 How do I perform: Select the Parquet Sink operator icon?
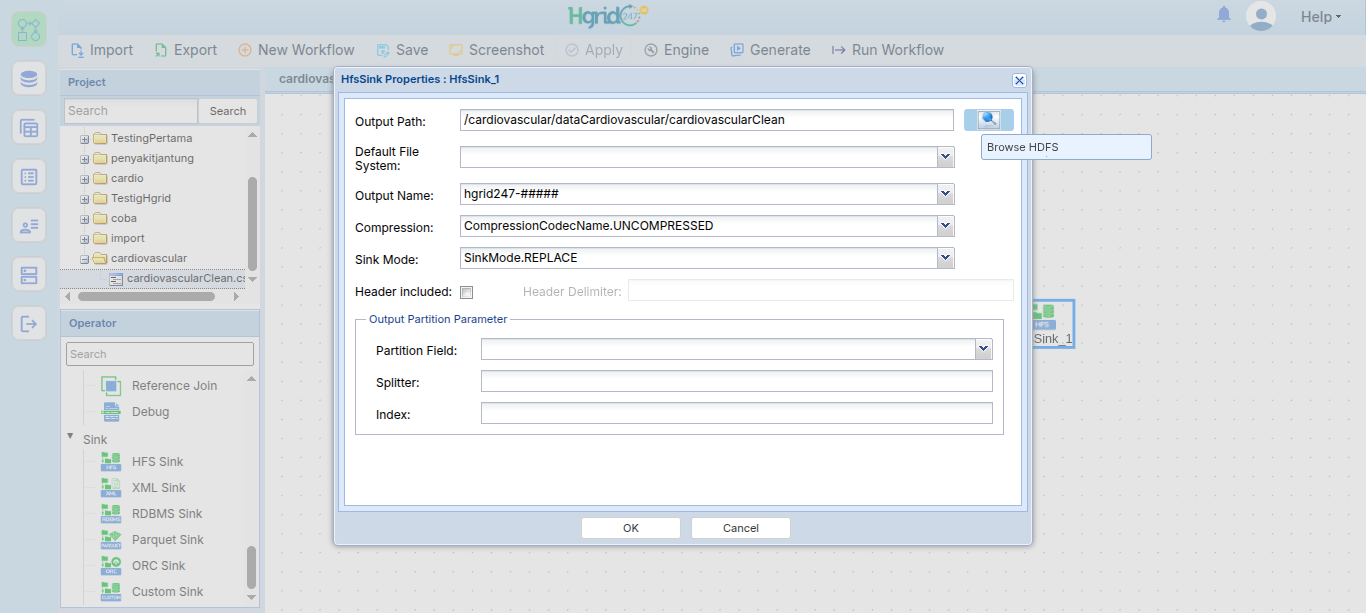pyautogui.click(x=111, y=540)
